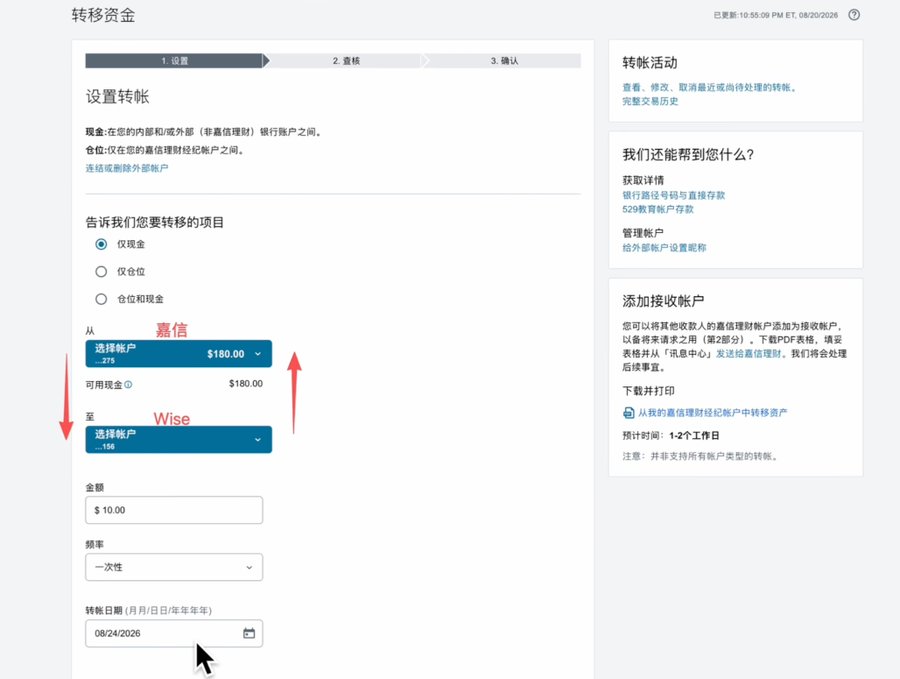Click the 已更新 timestamp text

pos(775,15)
